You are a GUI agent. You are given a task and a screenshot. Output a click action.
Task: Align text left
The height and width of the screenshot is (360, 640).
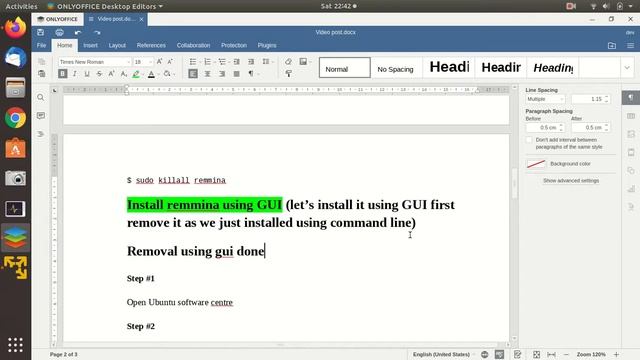coord(193,74)
